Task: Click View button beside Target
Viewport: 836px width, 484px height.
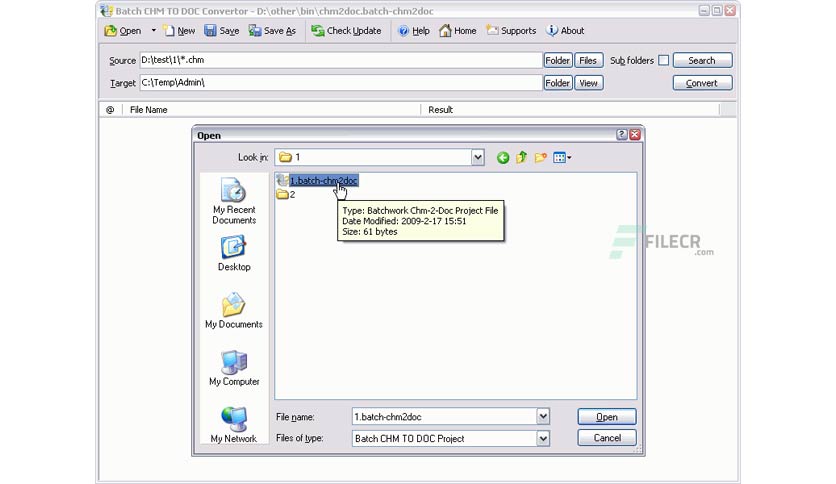Action: [589, 83]
